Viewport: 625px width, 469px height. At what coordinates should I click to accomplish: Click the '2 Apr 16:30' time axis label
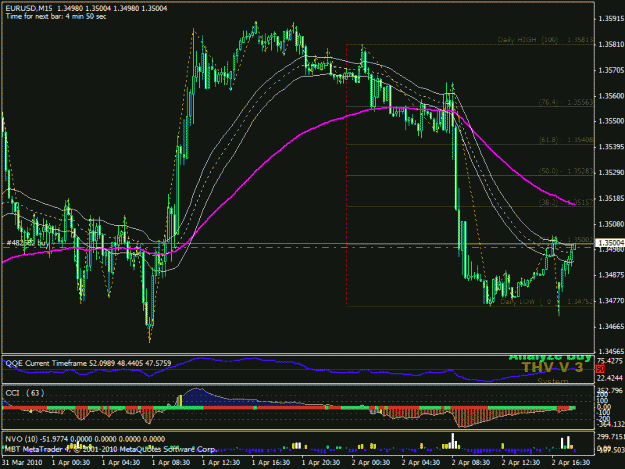click(571, 463)
